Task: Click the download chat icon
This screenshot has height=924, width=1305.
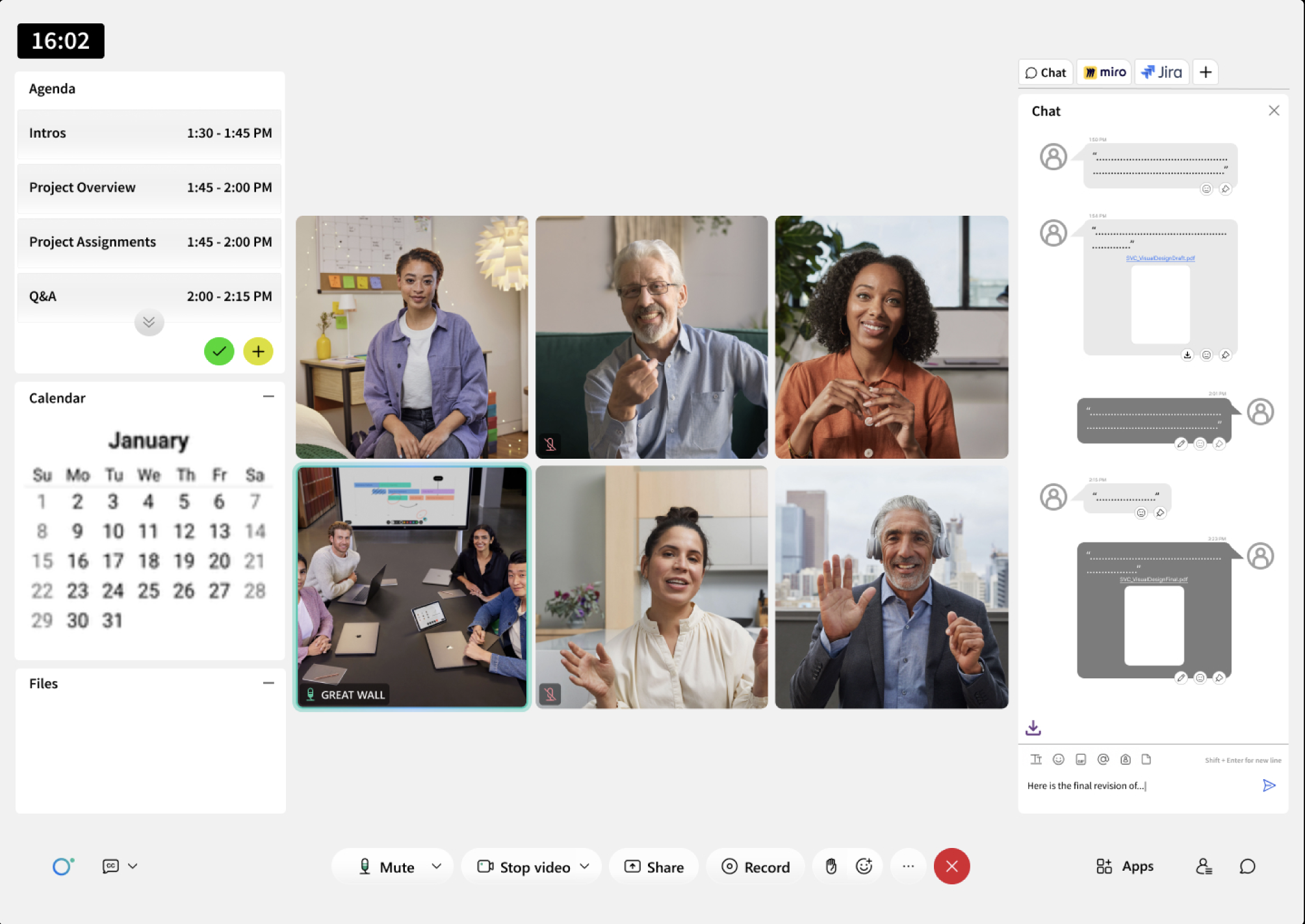Action: click(x=1033, y=728)
